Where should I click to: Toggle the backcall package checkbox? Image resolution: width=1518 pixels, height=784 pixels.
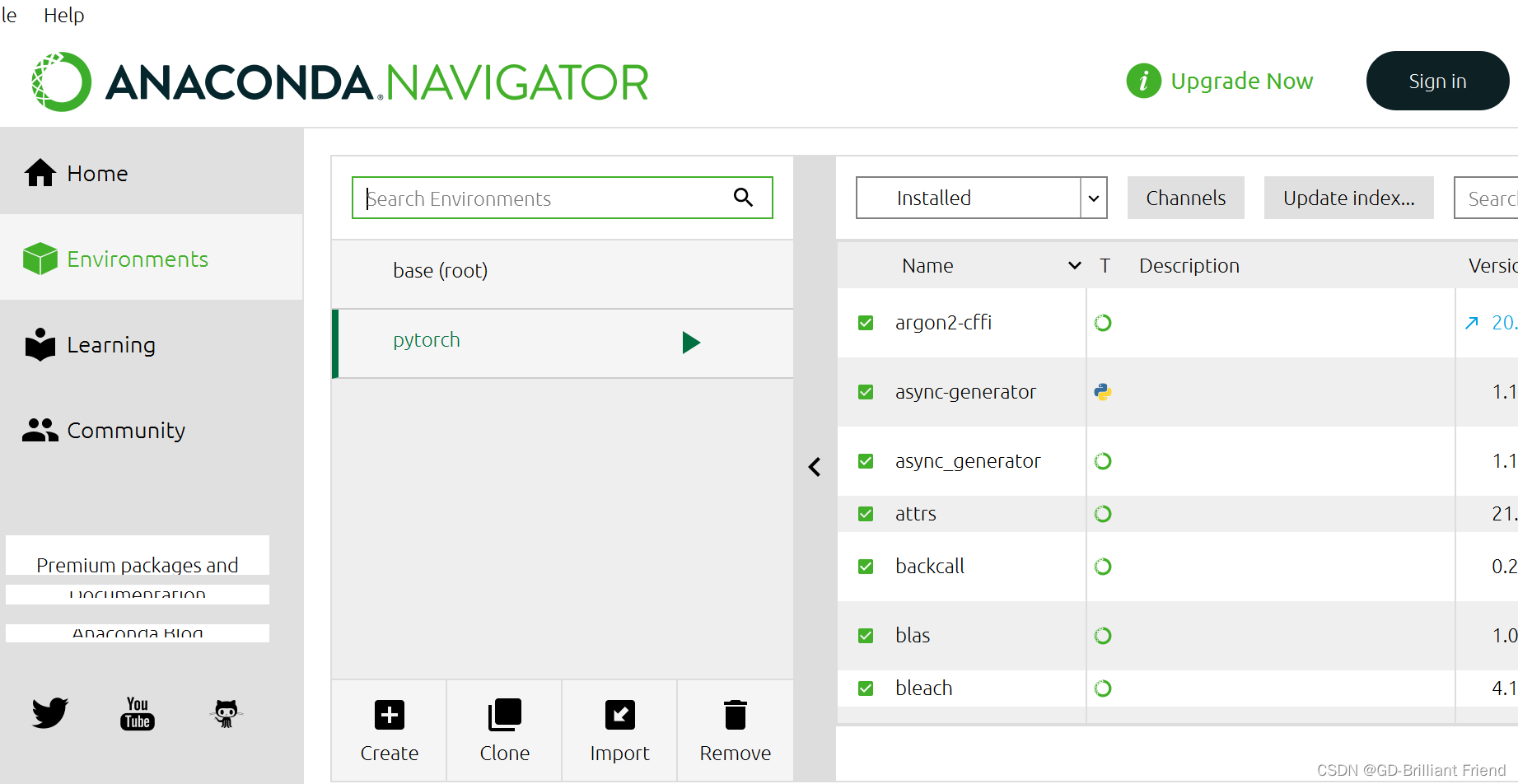(x=866, y=567)
